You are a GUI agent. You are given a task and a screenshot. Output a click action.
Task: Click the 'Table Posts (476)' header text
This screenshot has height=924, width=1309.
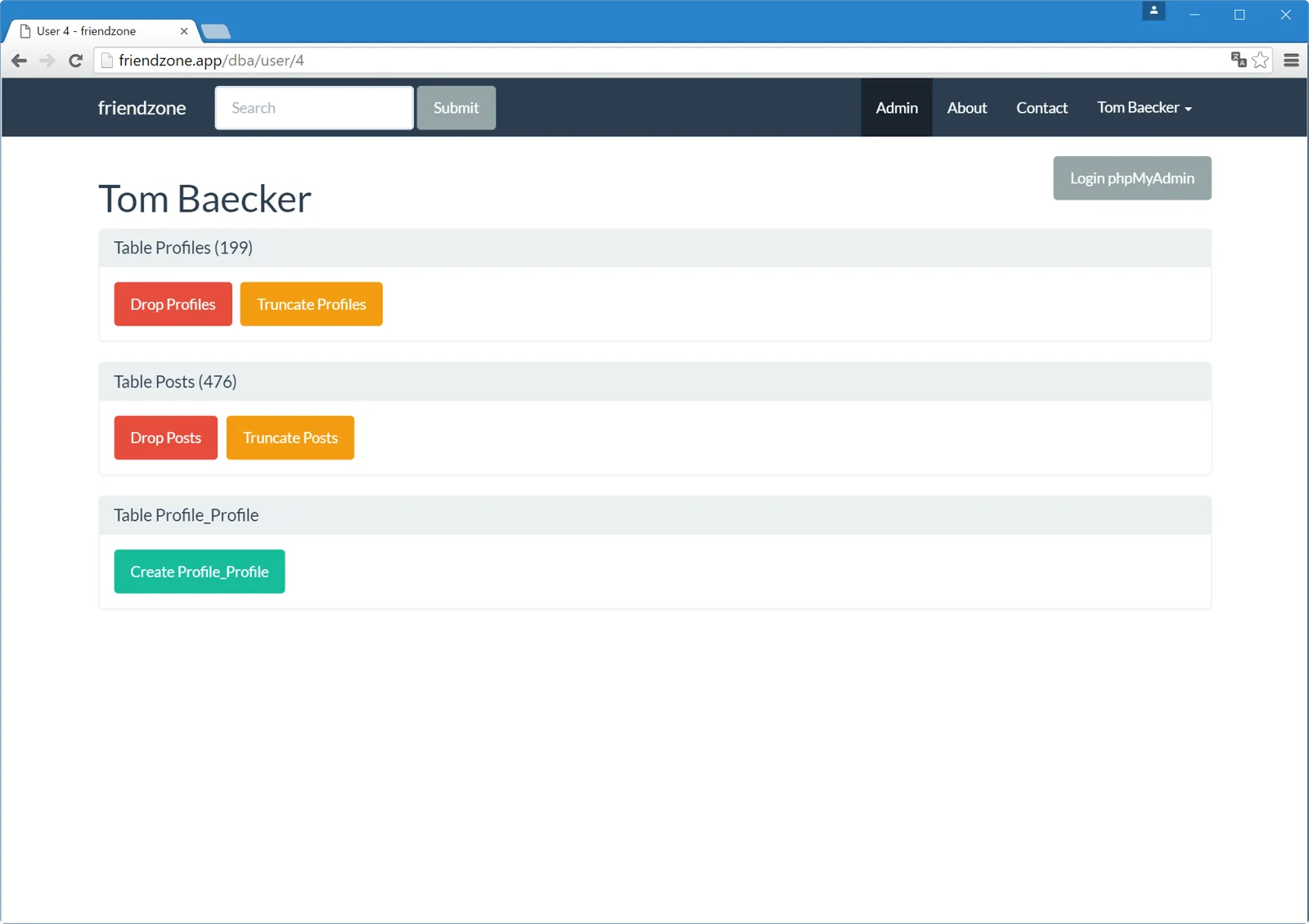(175, 382)
